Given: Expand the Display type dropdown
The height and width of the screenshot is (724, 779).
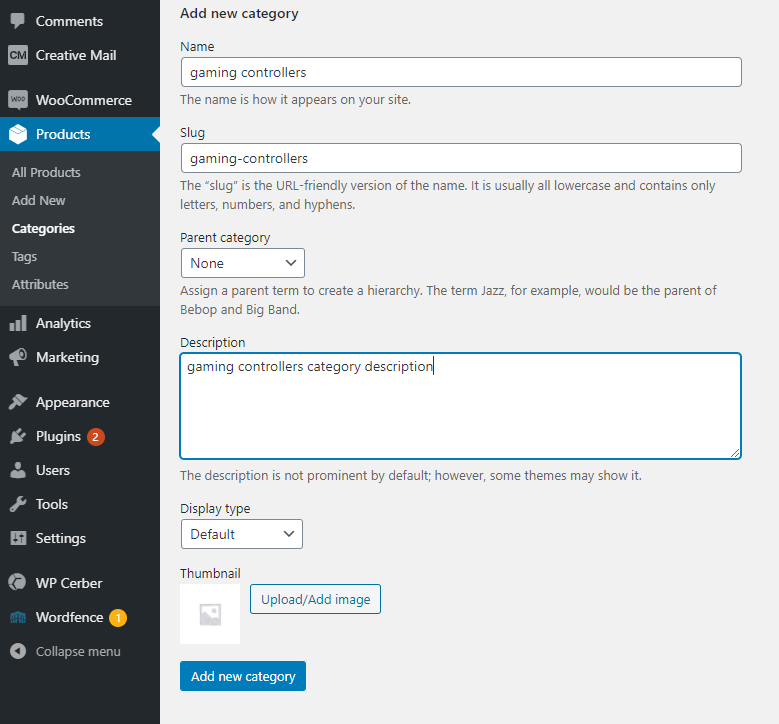Looking at the screenshot, I should 242,534.
